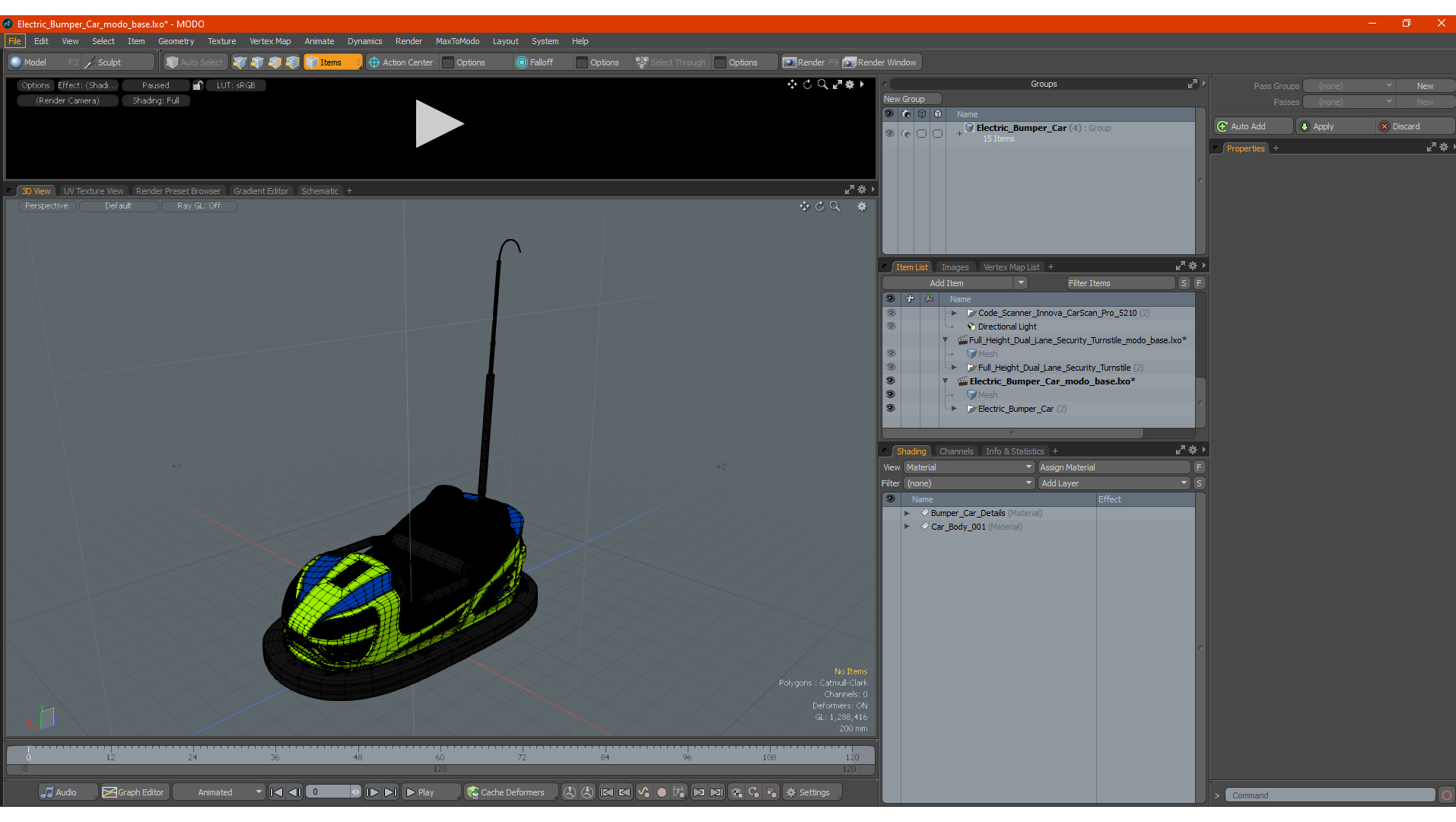The width and height of the screenshot is (1456, 822).
Task: Toggle visibility of Directional Light
Action: pos(890,327)
